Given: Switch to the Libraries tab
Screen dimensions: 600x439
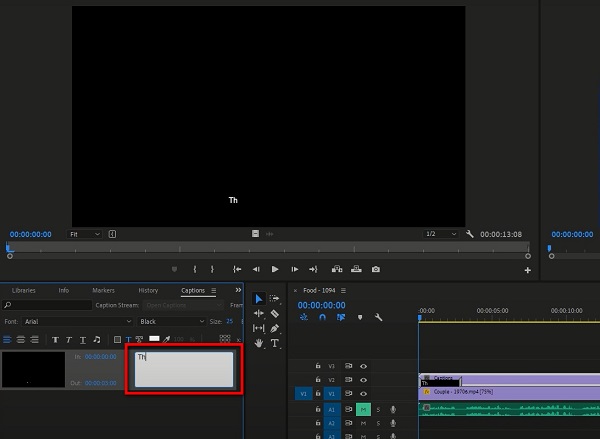Looking at the screenshot, I should coord(24,290).
